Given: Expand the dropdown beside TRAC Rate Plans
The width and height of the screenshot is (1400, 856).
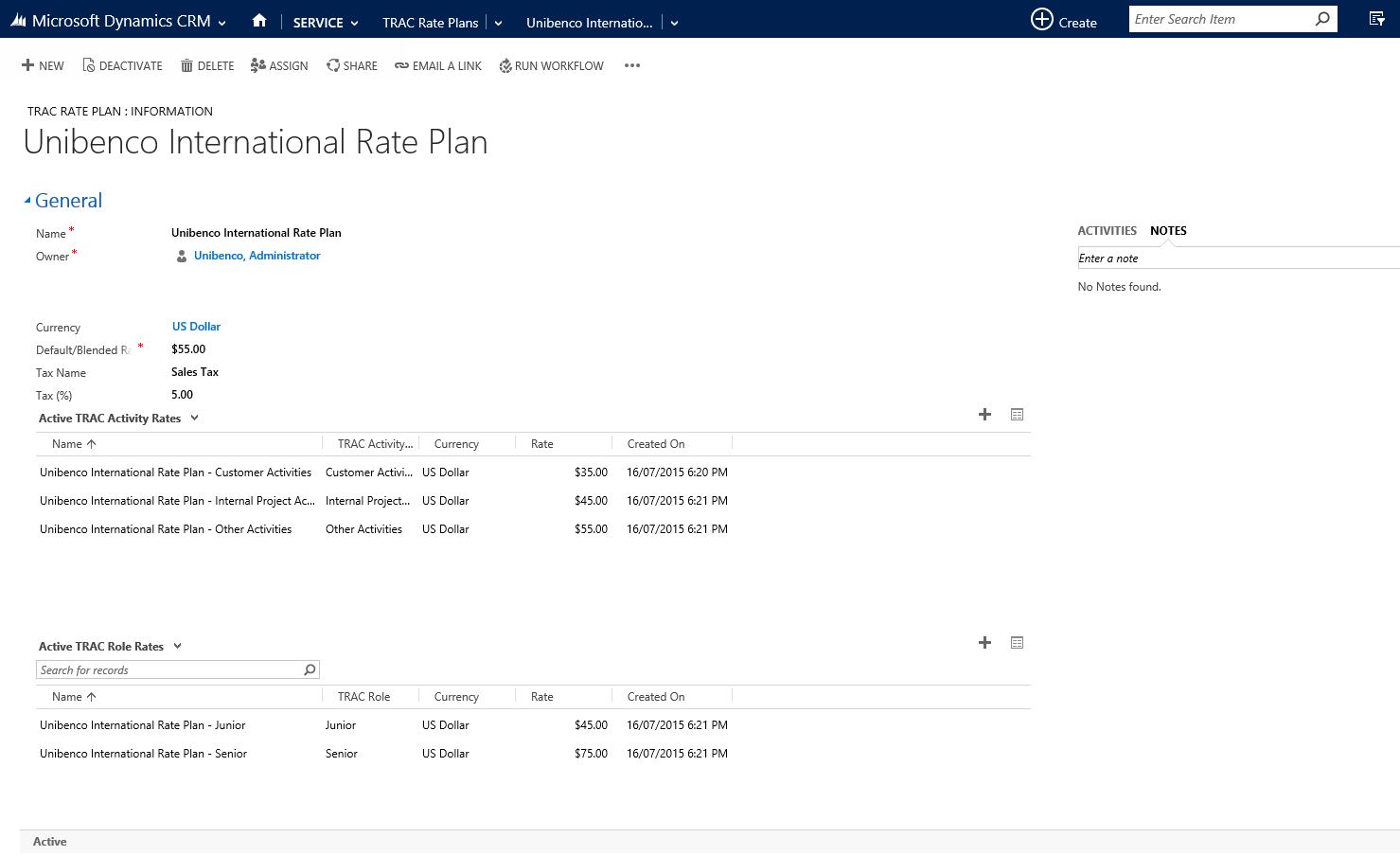Looking at the screenshot, I should pos(499,23).
